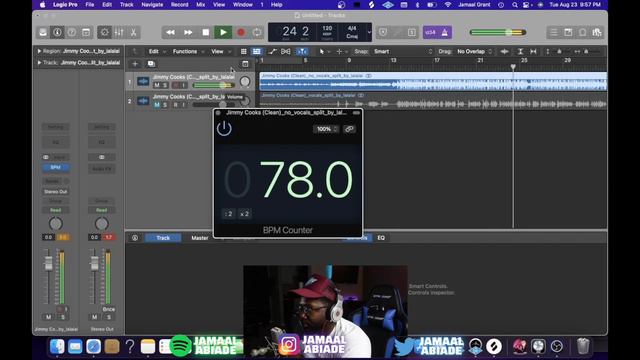Open the List Editors button
Screen dimensions: 640x360
(x=553, y=32)
